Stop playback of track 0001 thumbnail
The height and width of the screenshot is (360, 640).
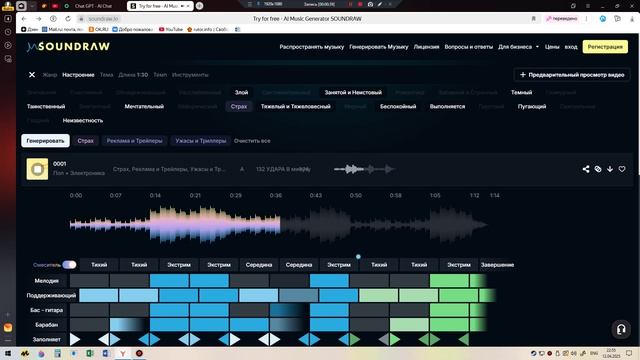click(x=37, y=169)
